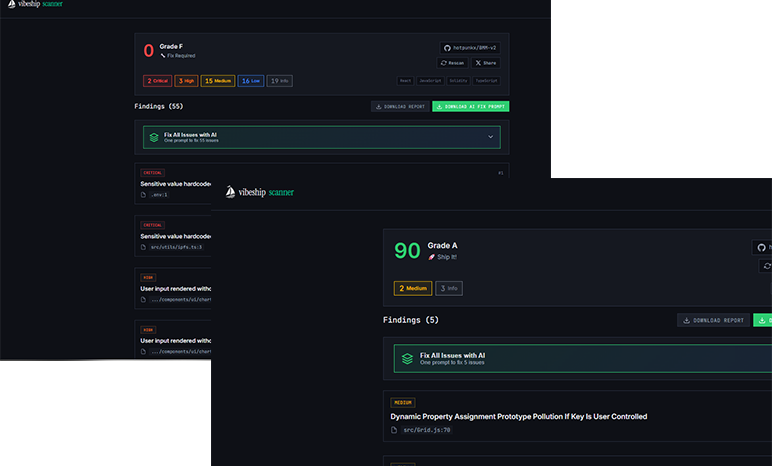
Task: Click the Grade F label
Action: (x=171, y=46)
